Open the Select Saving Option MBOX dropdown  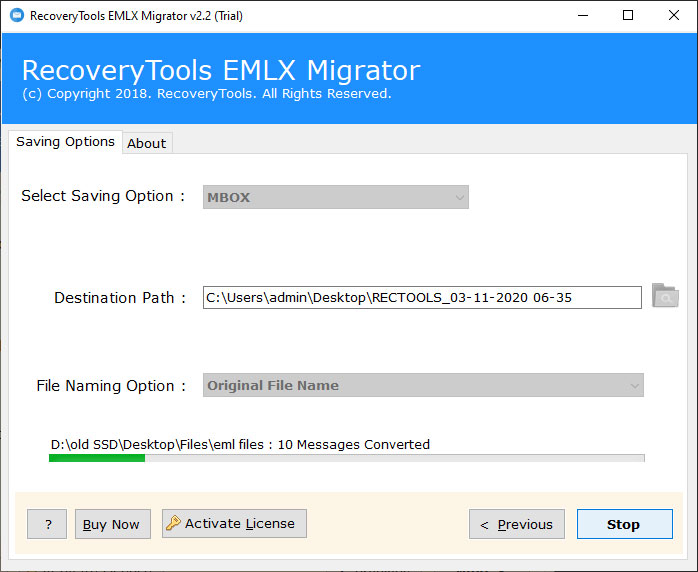click(x=336, y=197)
